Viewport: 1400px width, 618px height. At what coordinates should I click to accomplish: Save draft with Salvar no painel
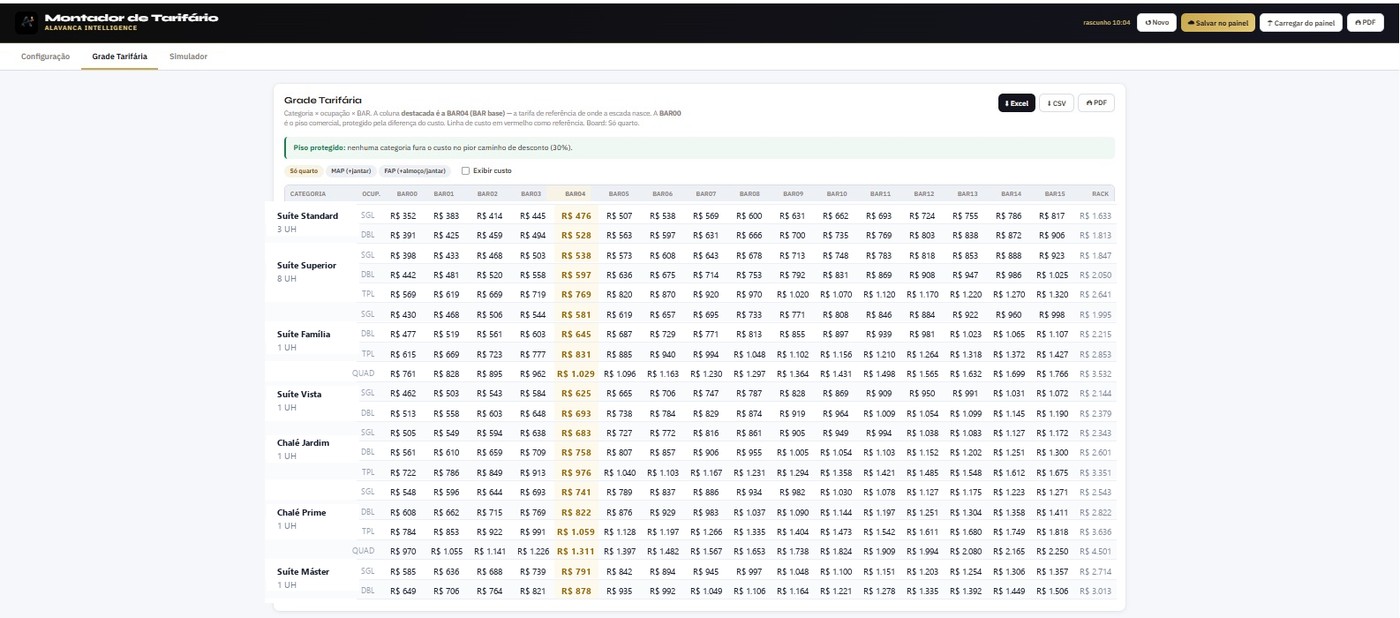[x=1217, y=22]
